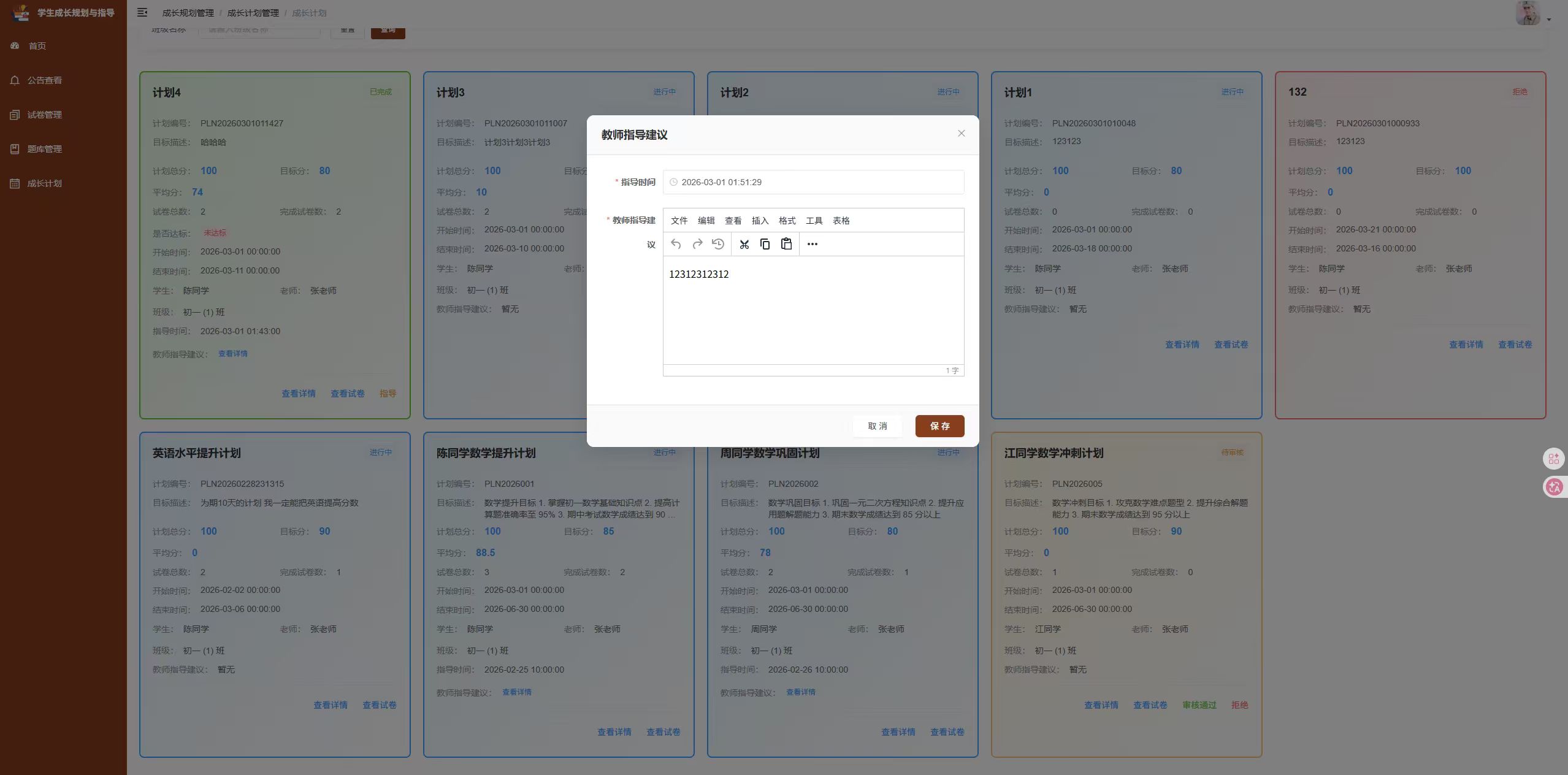Click 教师指导建议 查看详情 on 陈同学数学提升计划
Image resolution: width=1568 pixels, height=775 pixels.
pyautogui.click(x=517, y=692)
